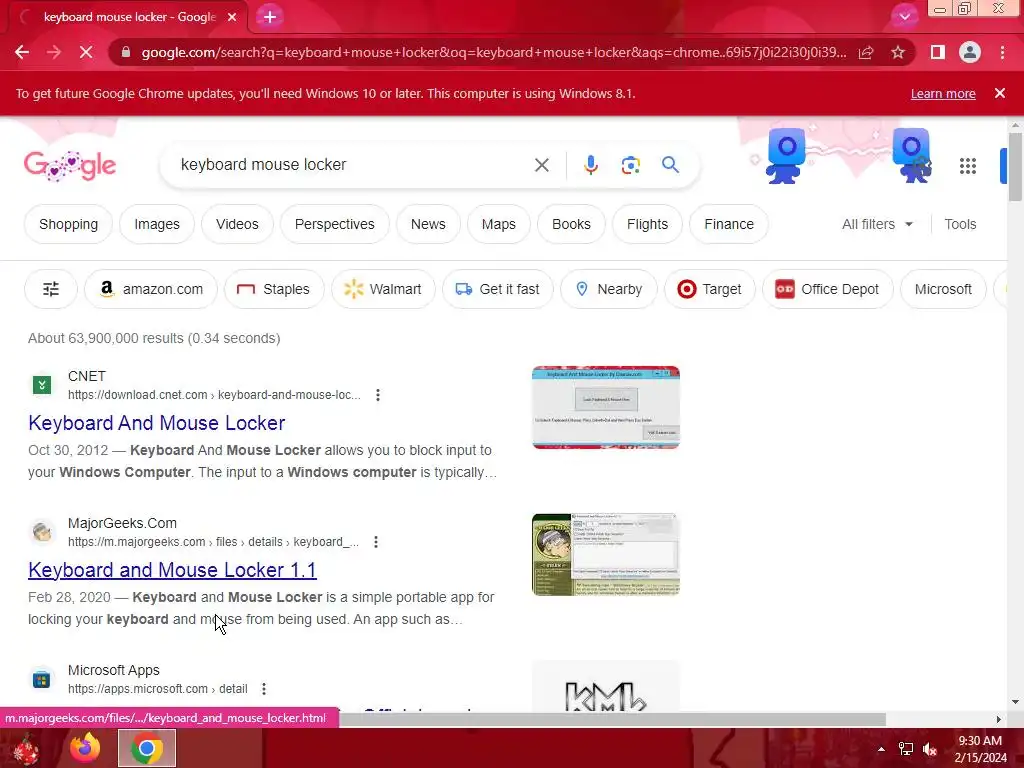Click Chrome icon in taskbar
This screenshot has height=768, width=1024.
(x=147, y=748)
